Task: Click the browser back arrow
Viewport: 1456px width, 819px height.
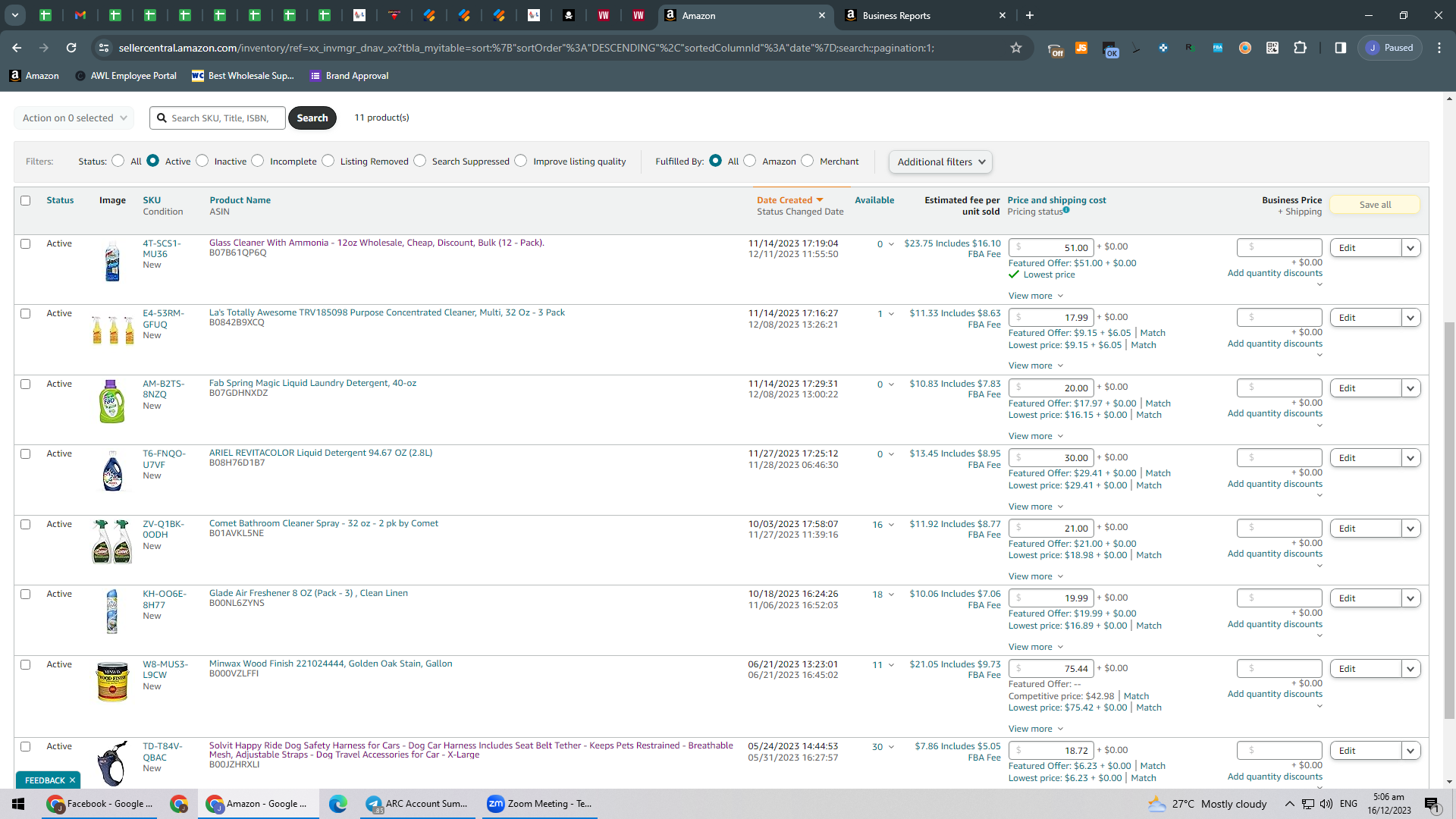Action: (x=17, y=48)
